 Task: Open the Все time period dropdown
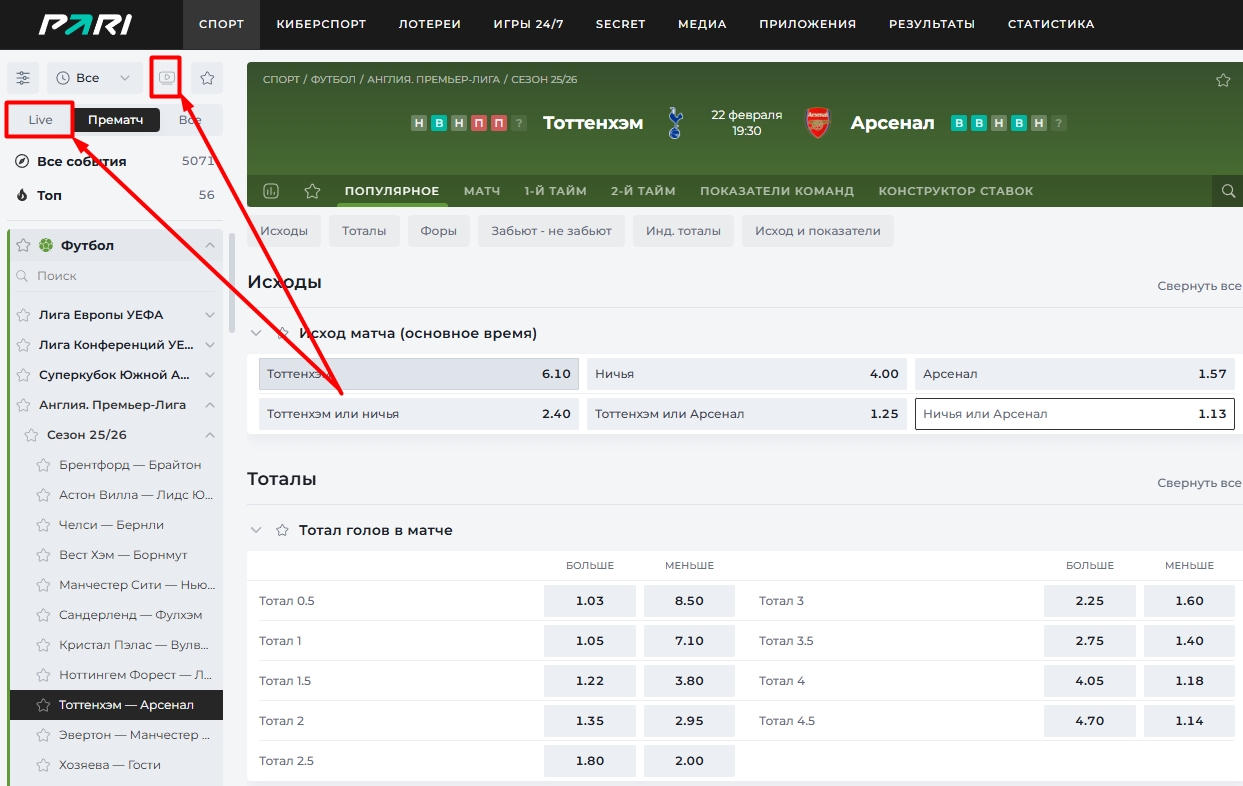[95, 78]
